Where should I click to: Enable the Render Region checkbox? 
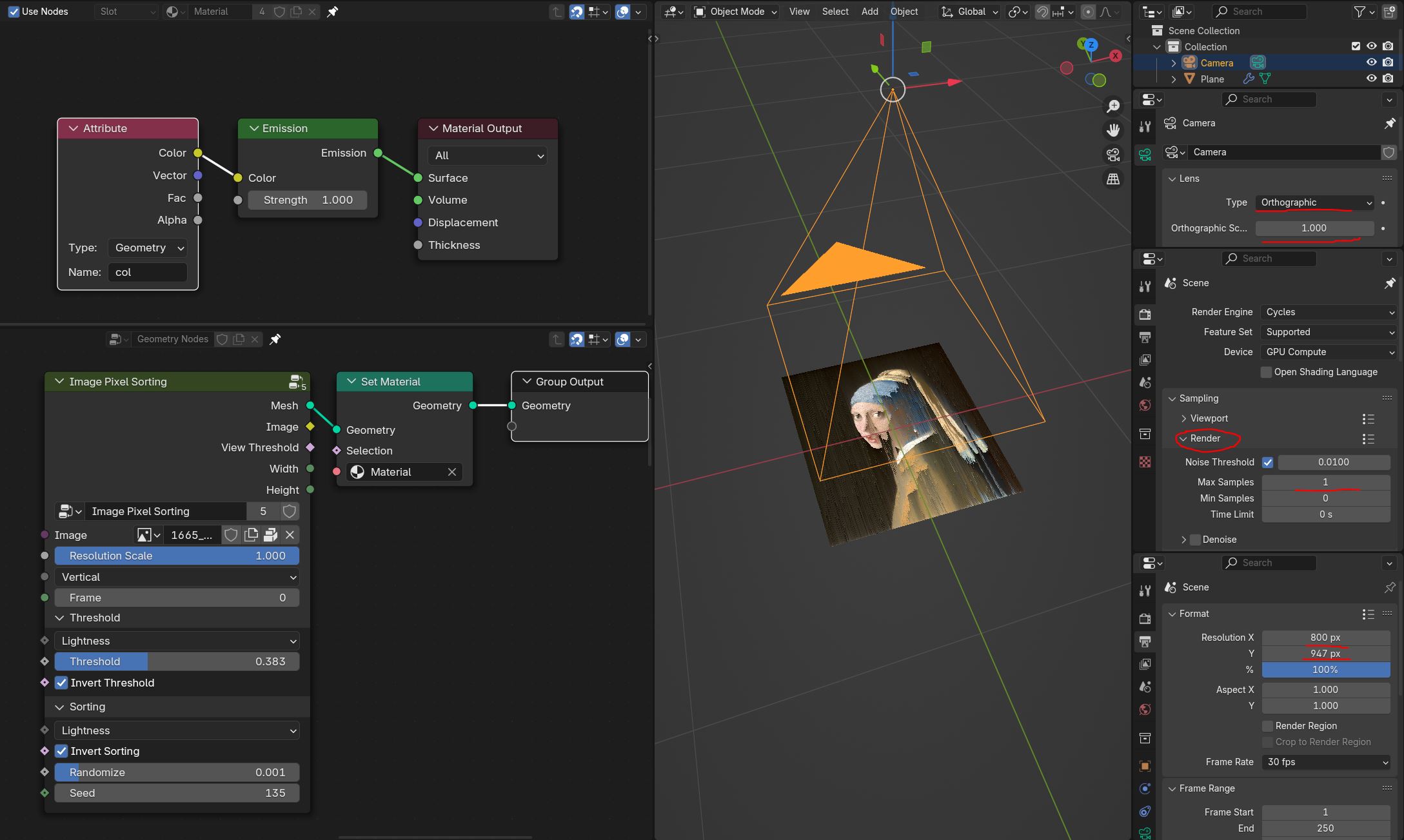[1267, 726]
